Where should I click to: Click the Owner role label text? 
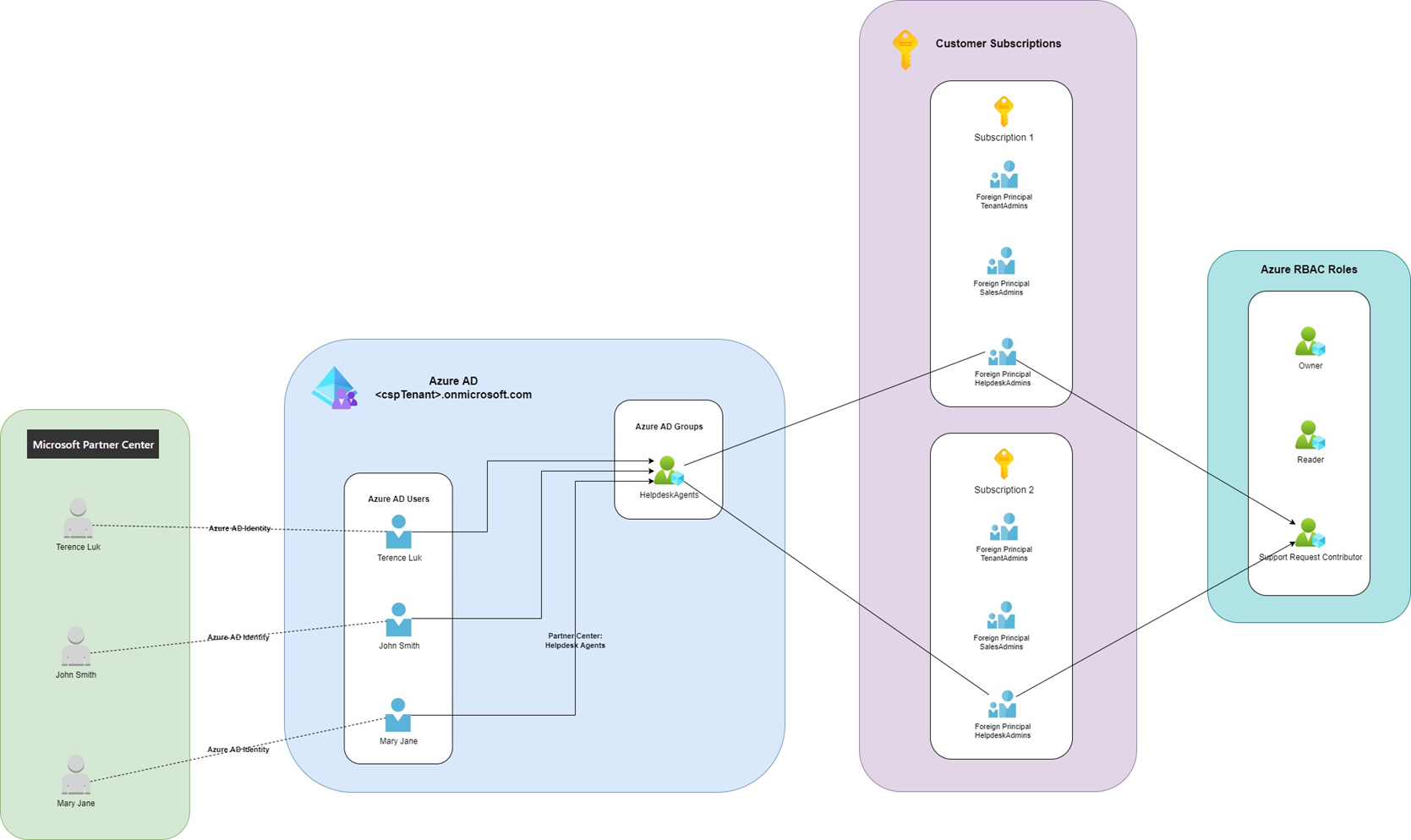(1310, 366)
